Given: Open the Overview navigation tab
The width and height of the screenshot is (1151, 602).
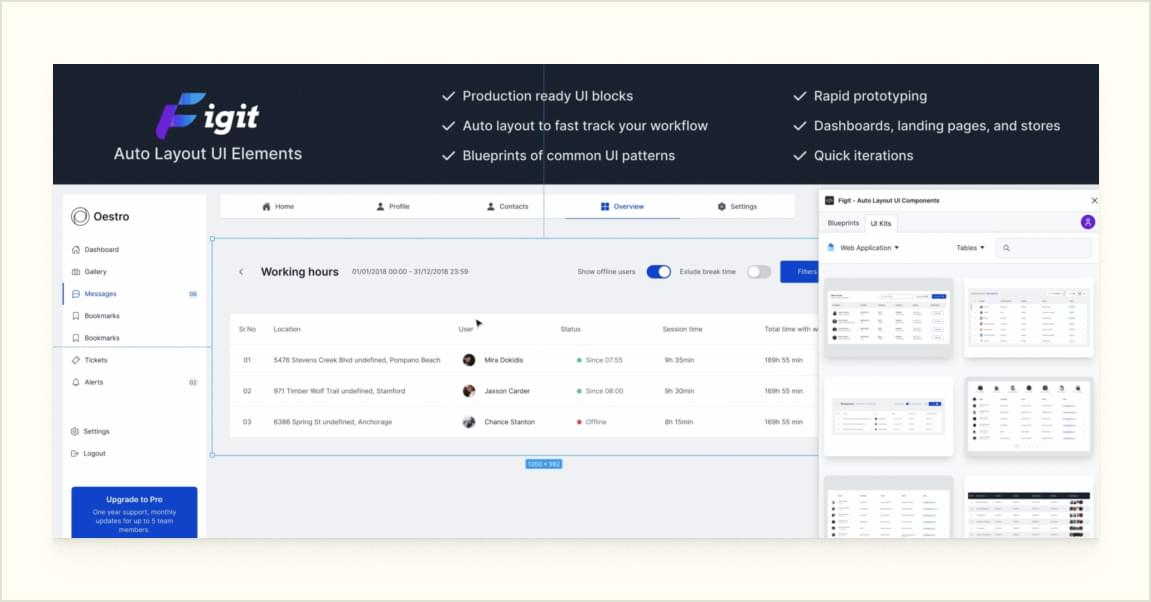Looking at the screenshot, I should pos(622,207).
